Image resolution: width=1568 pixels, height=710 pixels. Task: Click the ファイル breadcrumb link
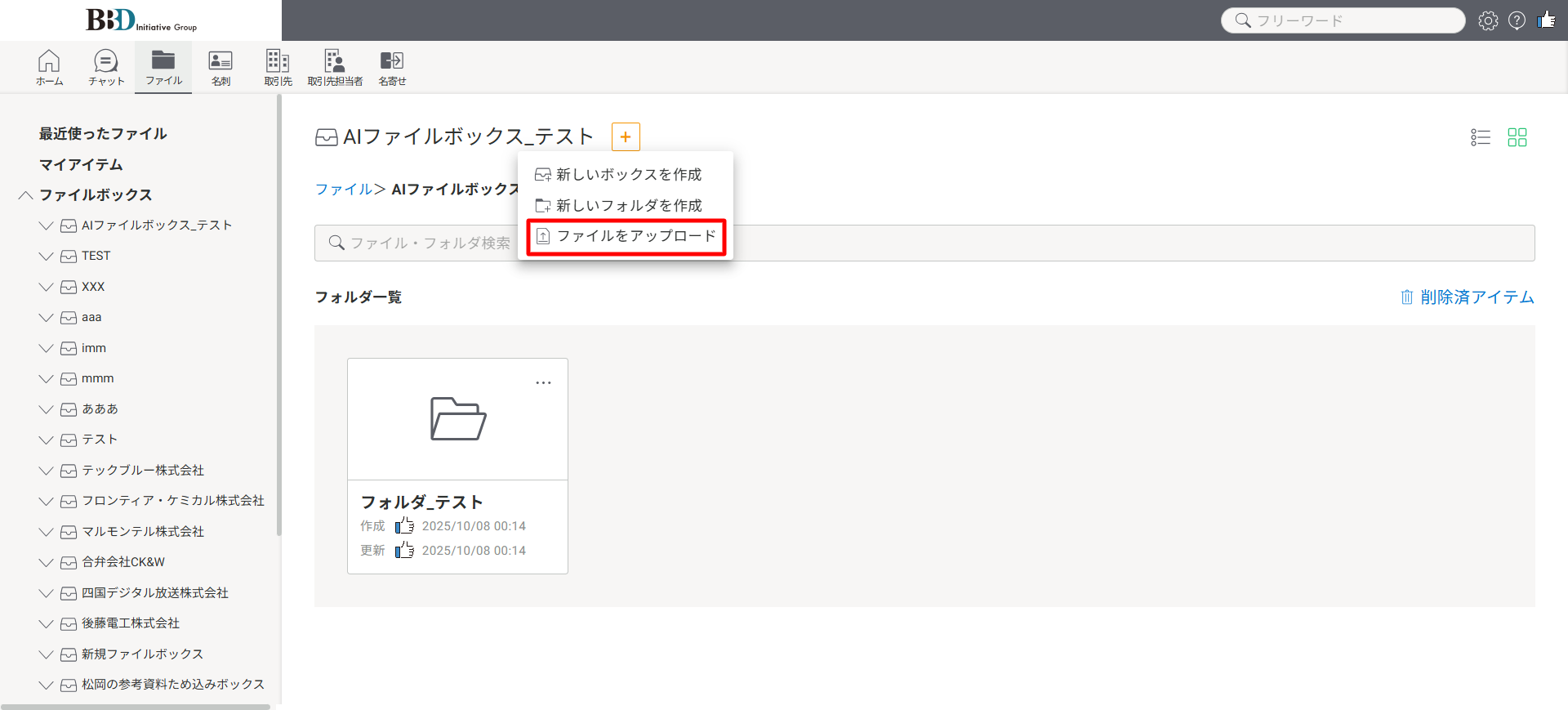(343, 190)
